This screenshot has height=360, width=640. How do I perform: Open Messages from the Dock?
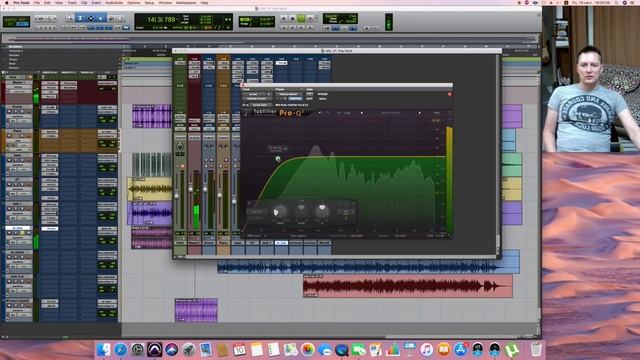coord(324,350)
